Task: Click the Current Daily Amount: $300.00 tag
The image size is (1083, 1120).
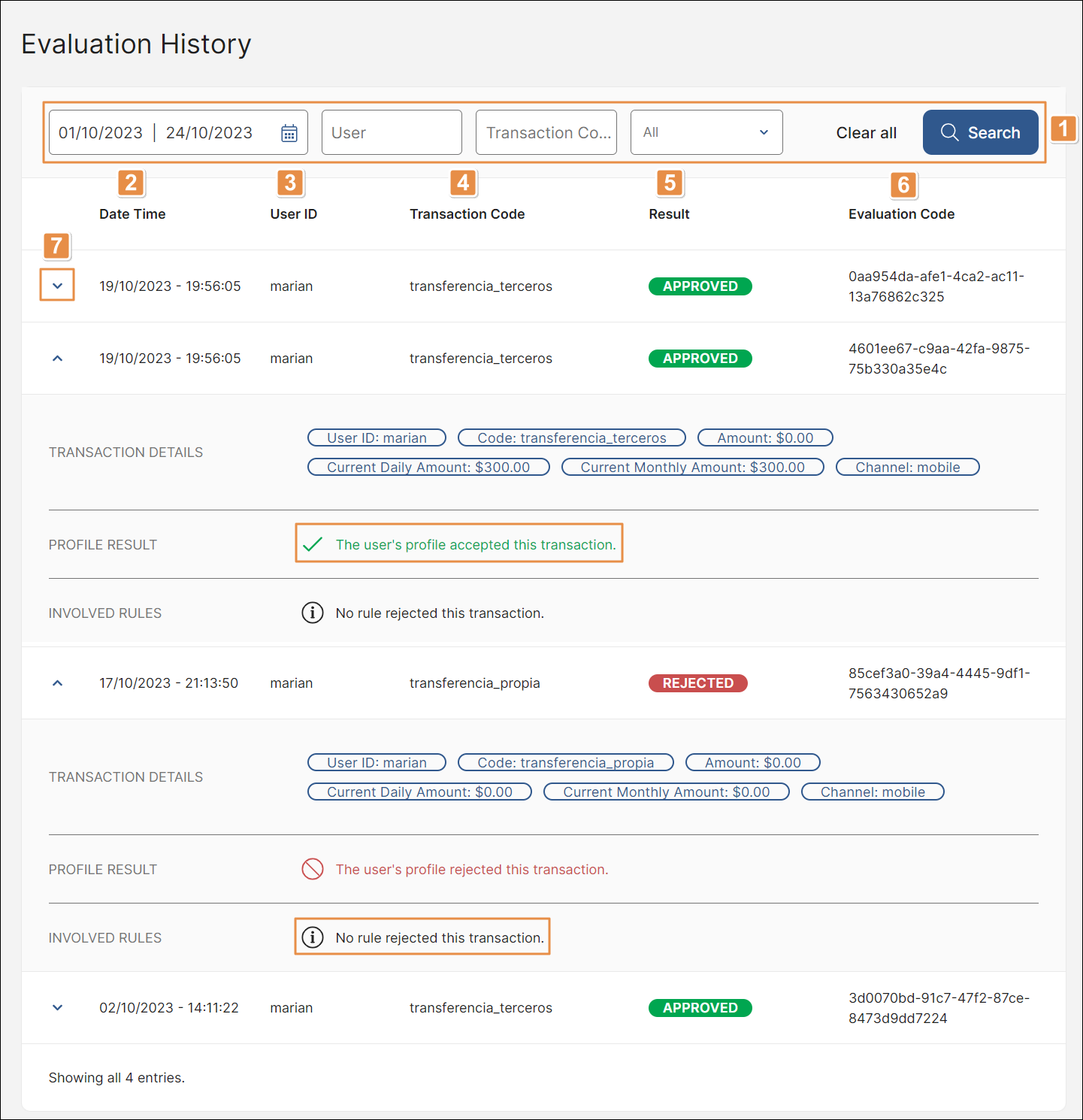Action: tap(428, 467)
